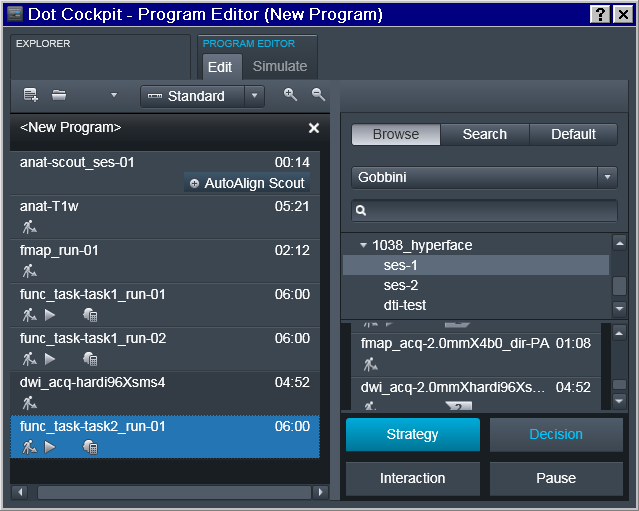Screen dimensions: 639x511
Task: Click the left arrow of horizontal scrollbar
Action: coord(20,492)
